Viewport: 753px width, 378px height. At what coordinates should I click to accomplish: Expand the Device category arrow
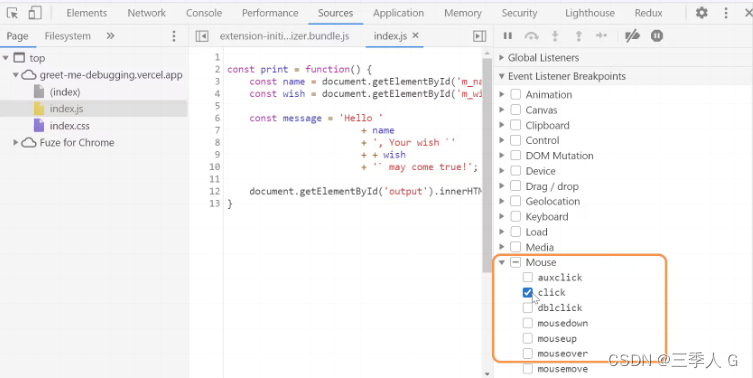click(x=501, y=171)
